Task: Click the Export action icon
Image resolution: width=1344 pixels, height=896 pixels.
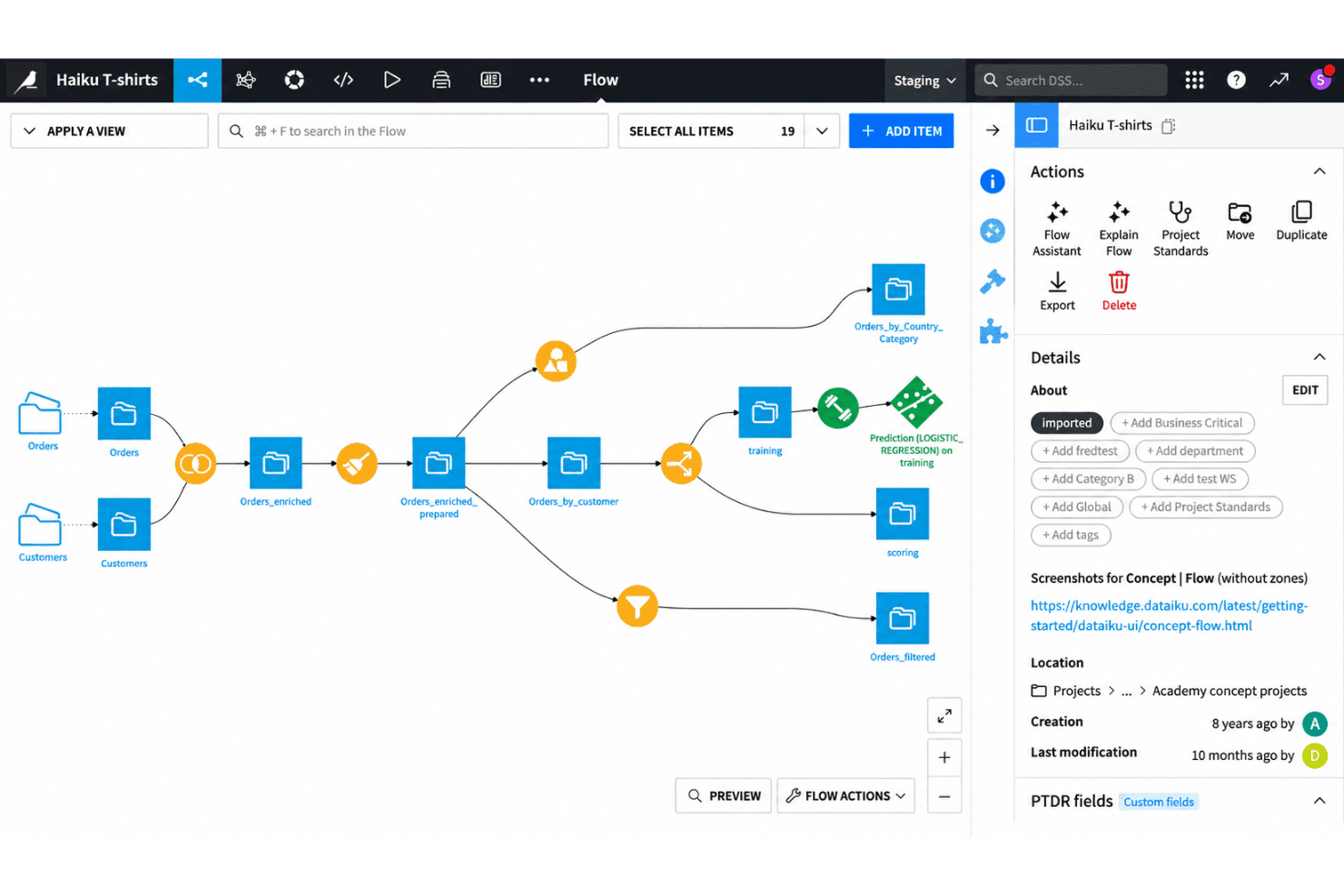Action: 1057,290
